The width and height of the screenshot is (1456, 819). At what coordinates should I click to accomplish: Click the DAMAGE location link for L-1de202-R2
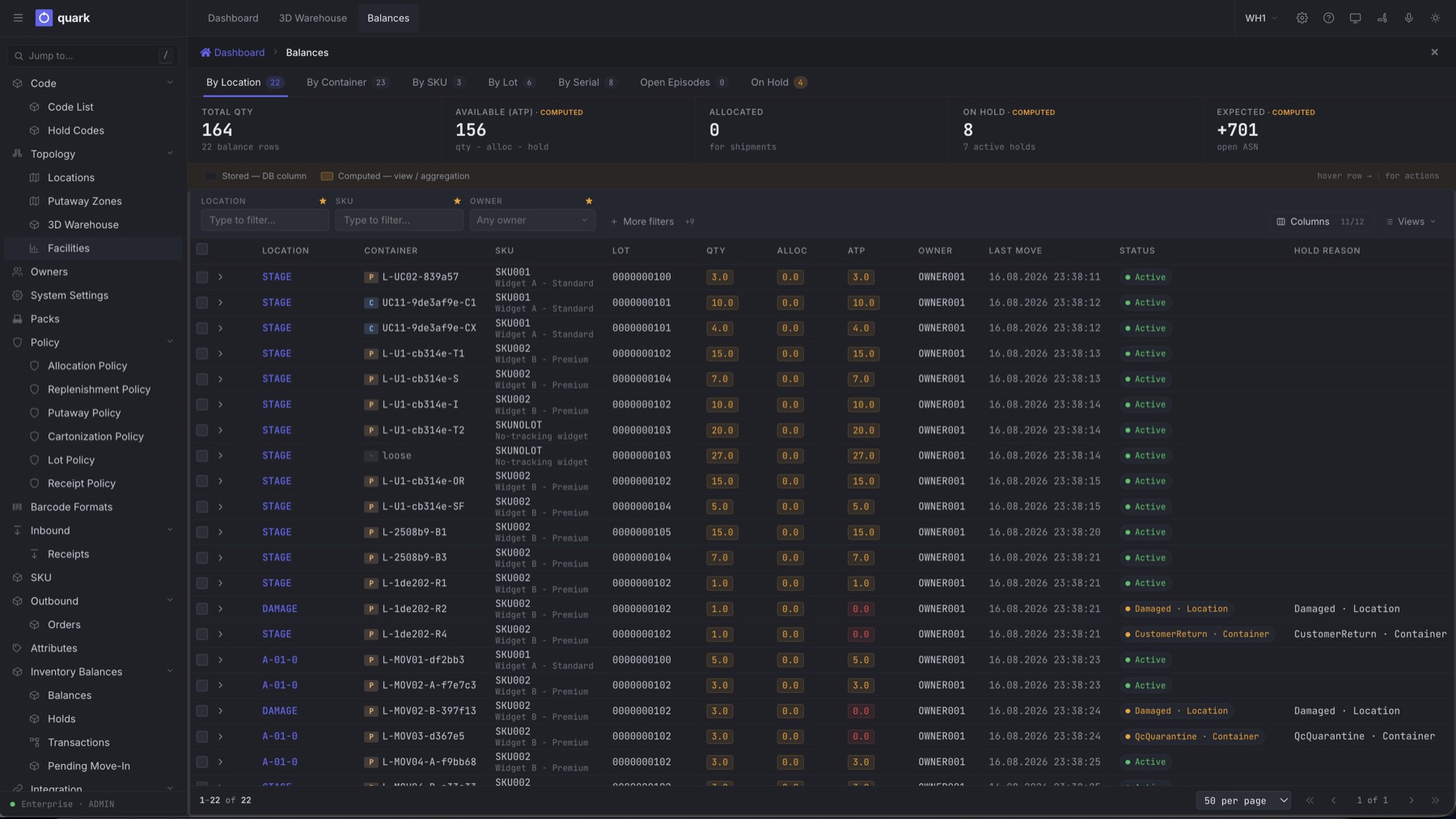point(279,609)
